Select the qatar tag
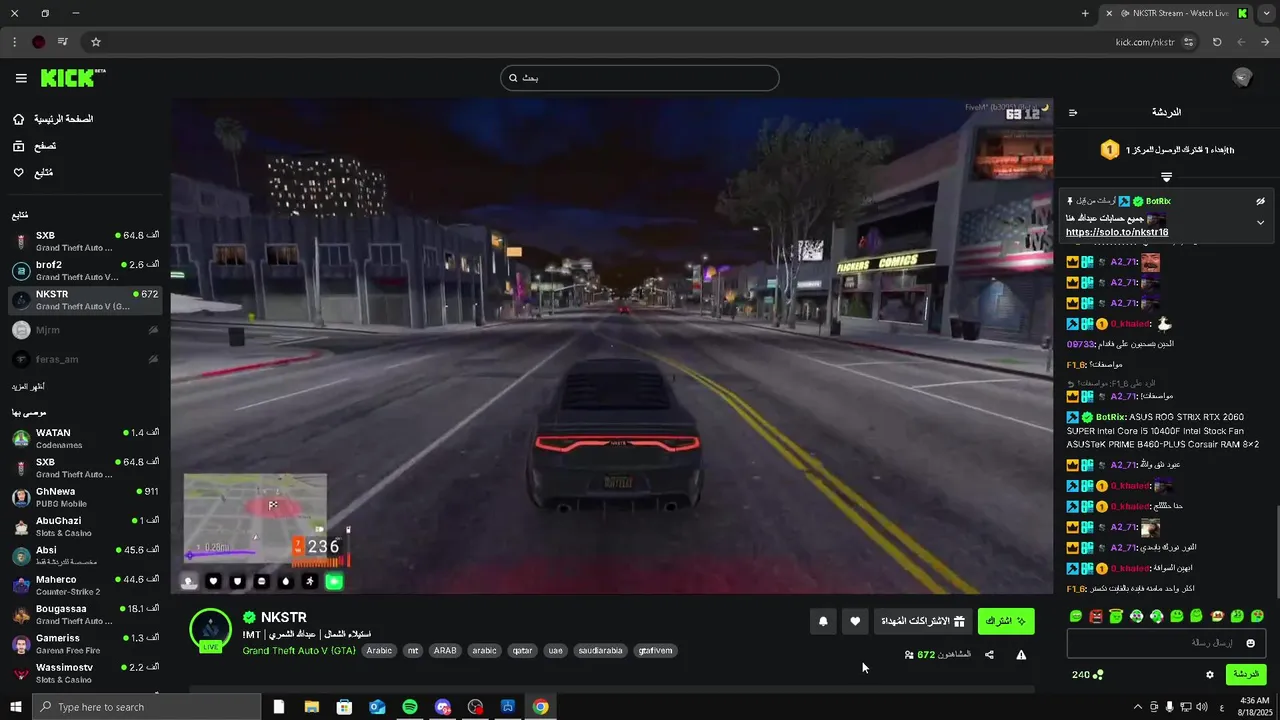 [x=523, y=650]
